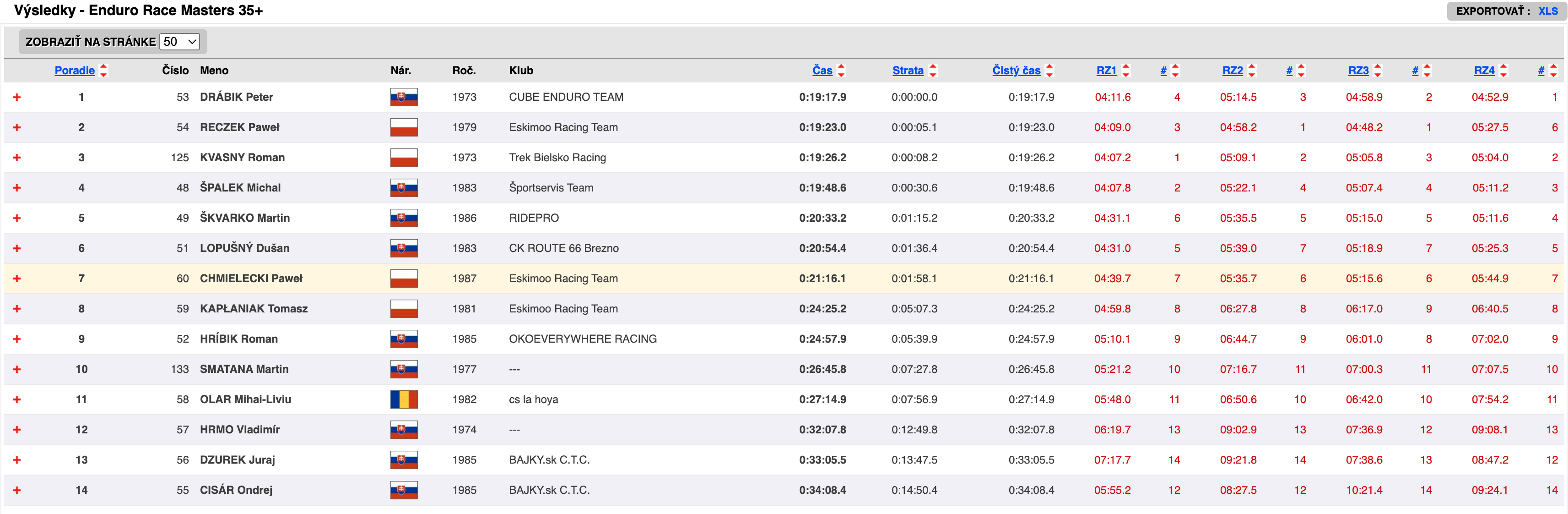Expand row details for DZUREK Juraj
This screenshot has width=1568, height=514.
tap(17, 460)
